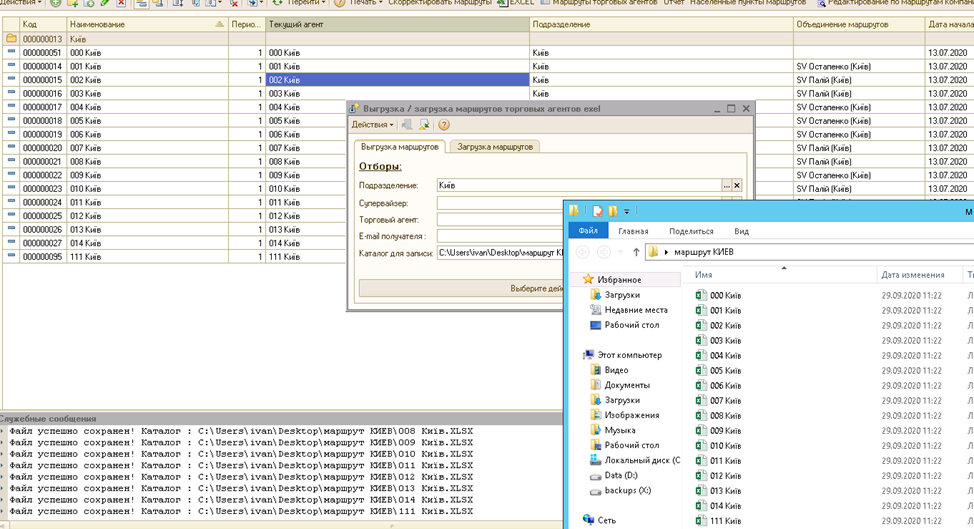Click the ellipsis button of Подразделение field
974x529 pixels.
click(726, 186)
